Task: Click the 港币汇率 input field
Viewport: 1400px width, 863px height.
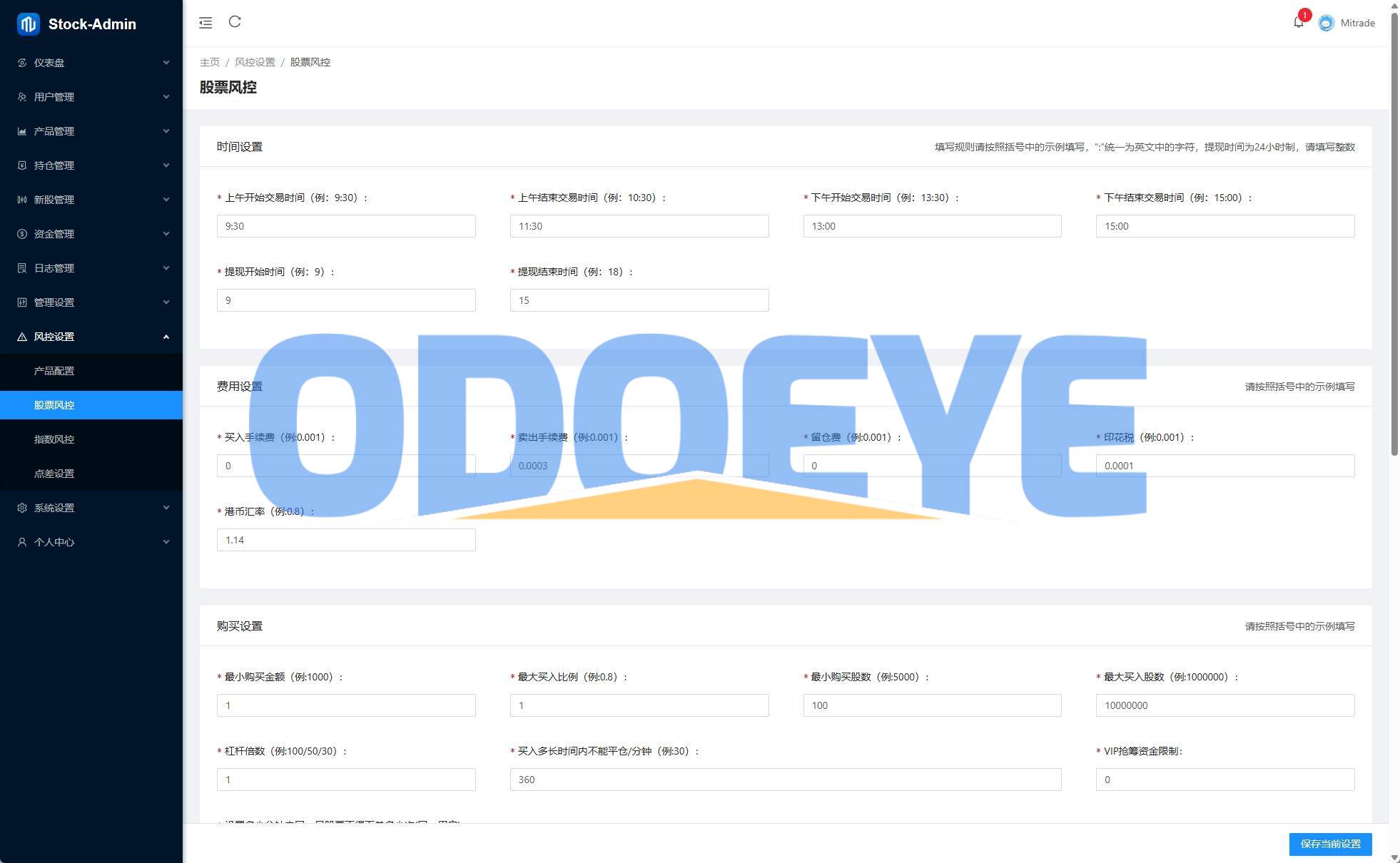Action: pos(346,540)
